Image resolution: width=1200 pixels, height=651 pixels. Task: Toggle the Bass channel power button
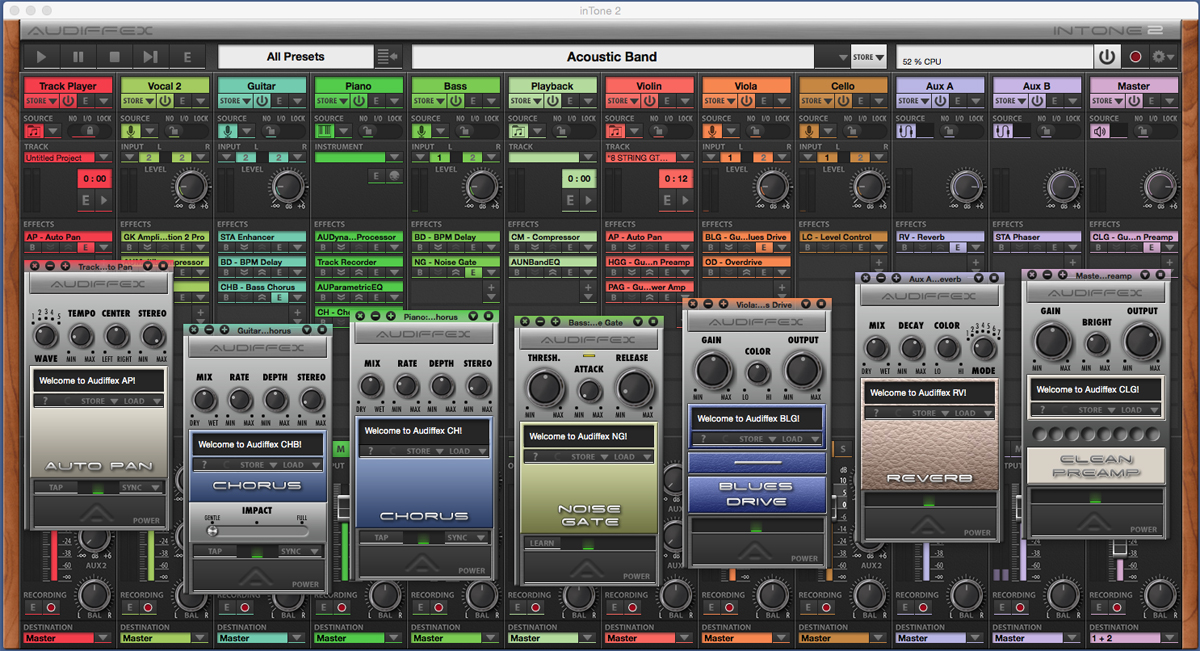tap(457, 101)
